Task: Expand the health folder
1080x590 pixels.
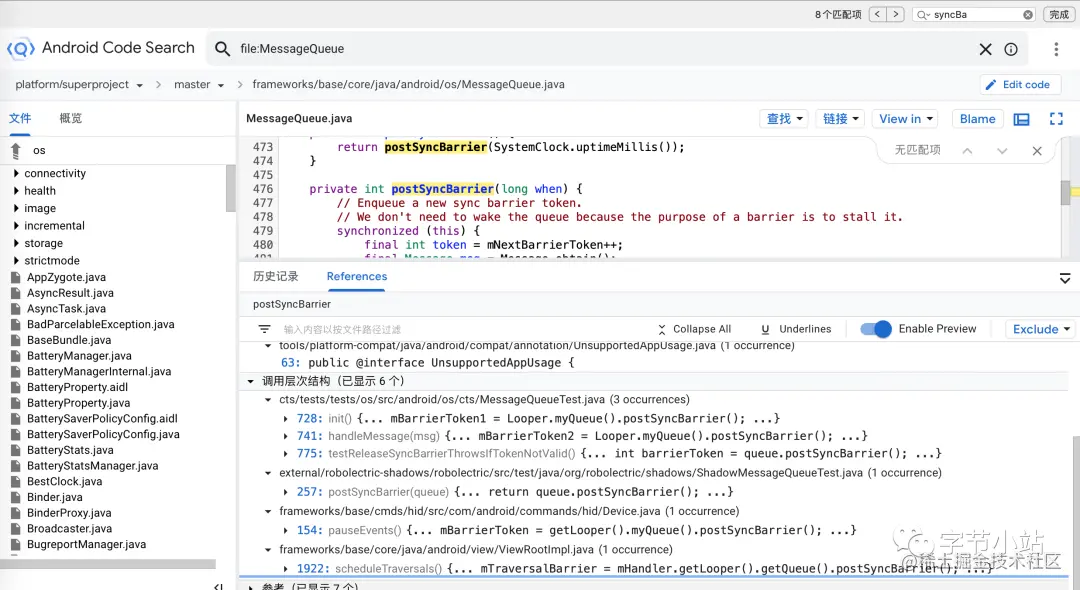Action: coord(16,191)
